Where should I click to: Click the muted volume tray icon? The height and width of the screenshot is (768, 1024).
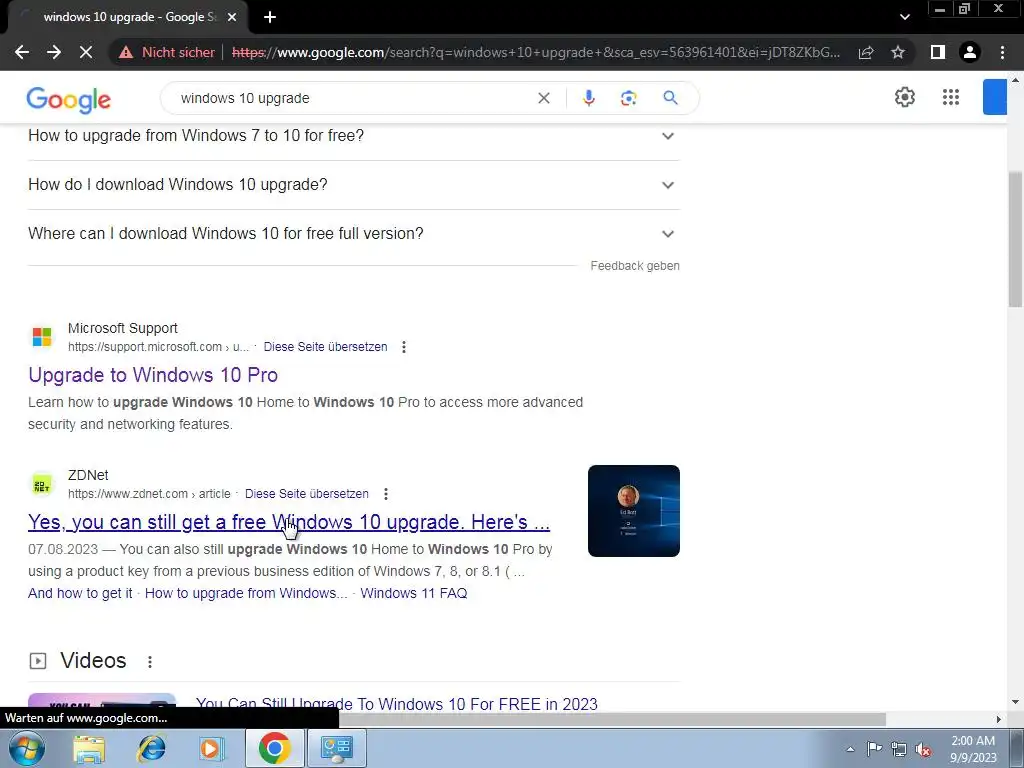923,749
